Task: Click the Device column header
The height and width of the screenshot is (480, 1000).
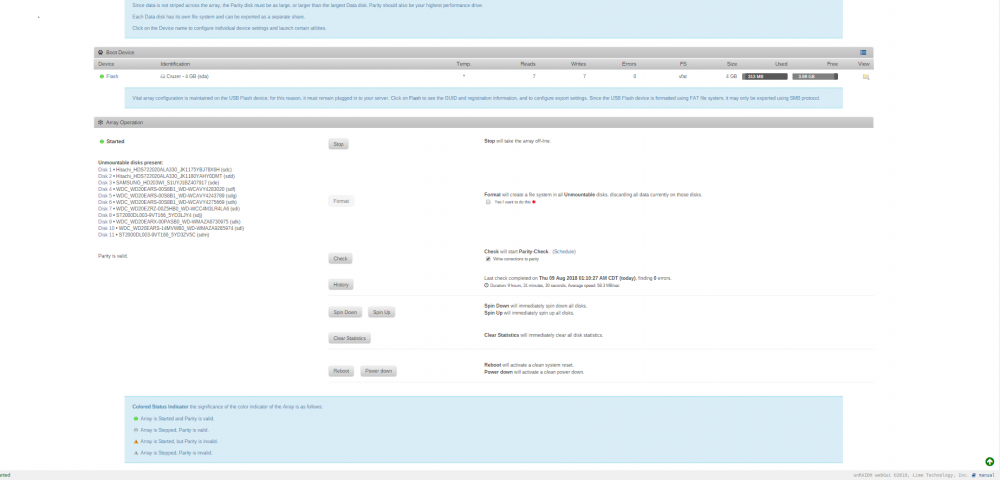Action: point(107,64)
